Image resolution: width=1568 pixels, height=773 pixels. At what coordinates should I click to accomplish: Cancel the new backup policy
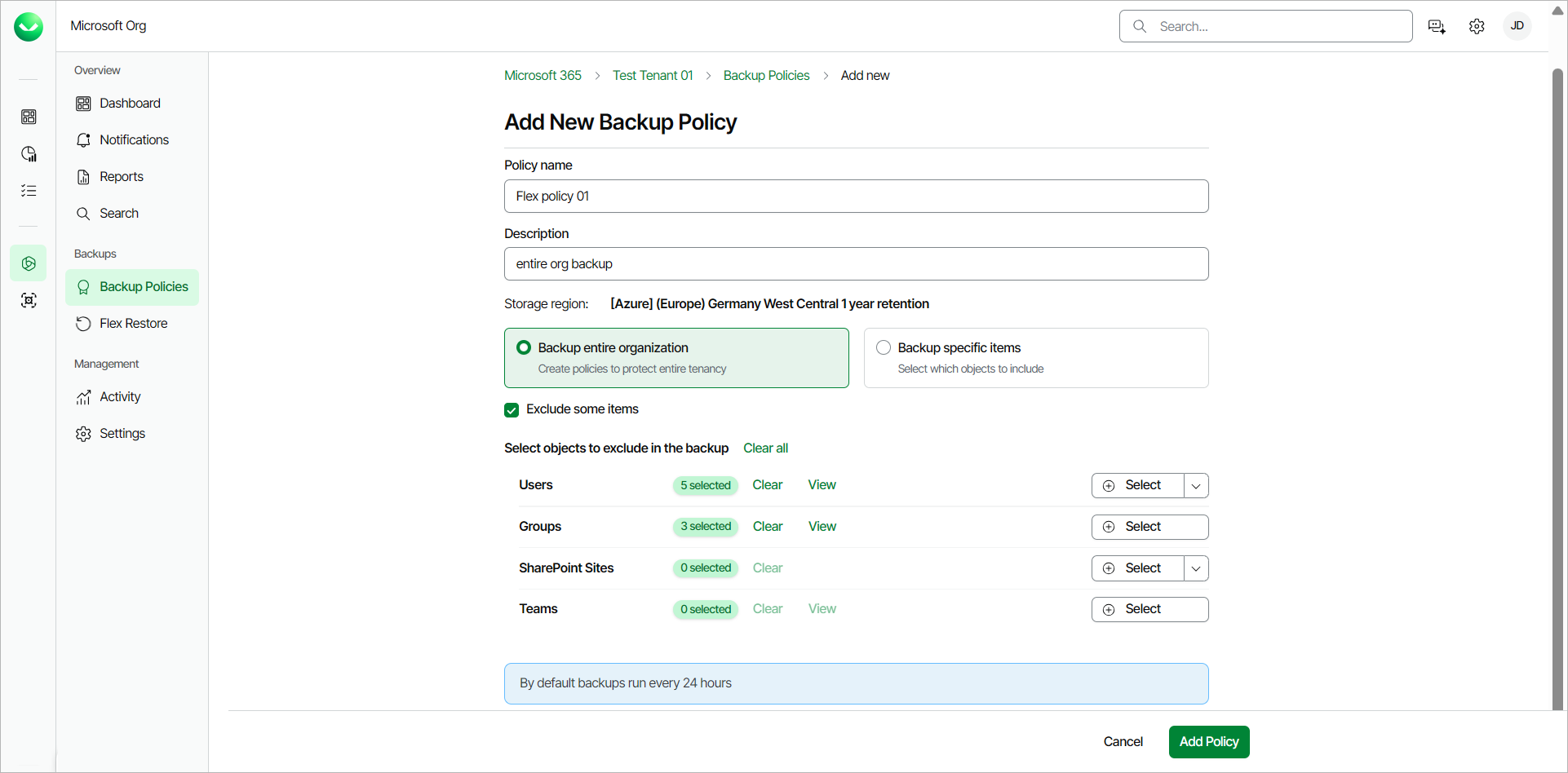click(x=1123, y=742)
